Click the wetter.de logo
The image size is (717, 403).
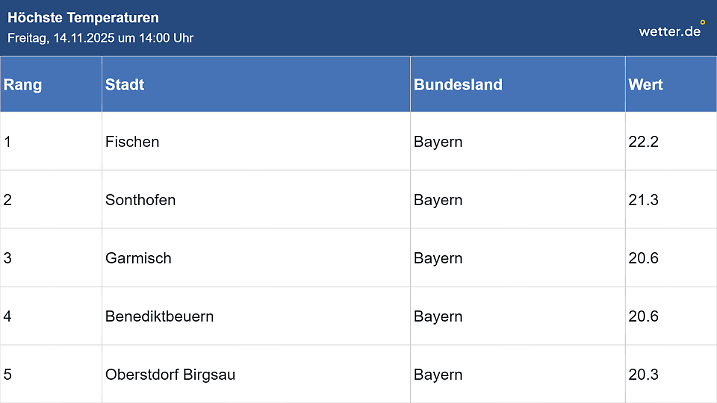(671, 31)
